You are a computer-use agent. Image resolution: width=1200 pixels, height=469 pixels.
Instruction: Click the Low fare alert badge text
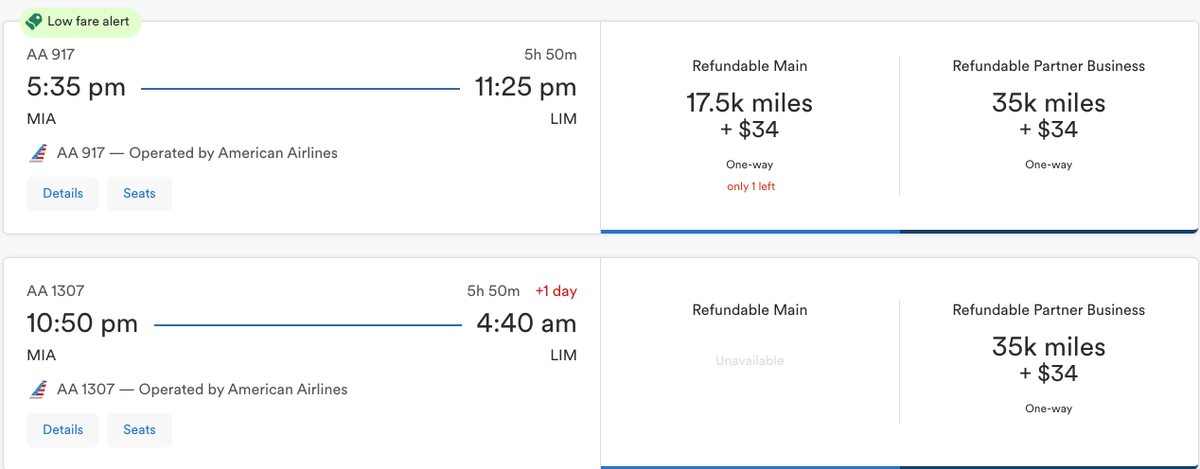click(89, 20)
